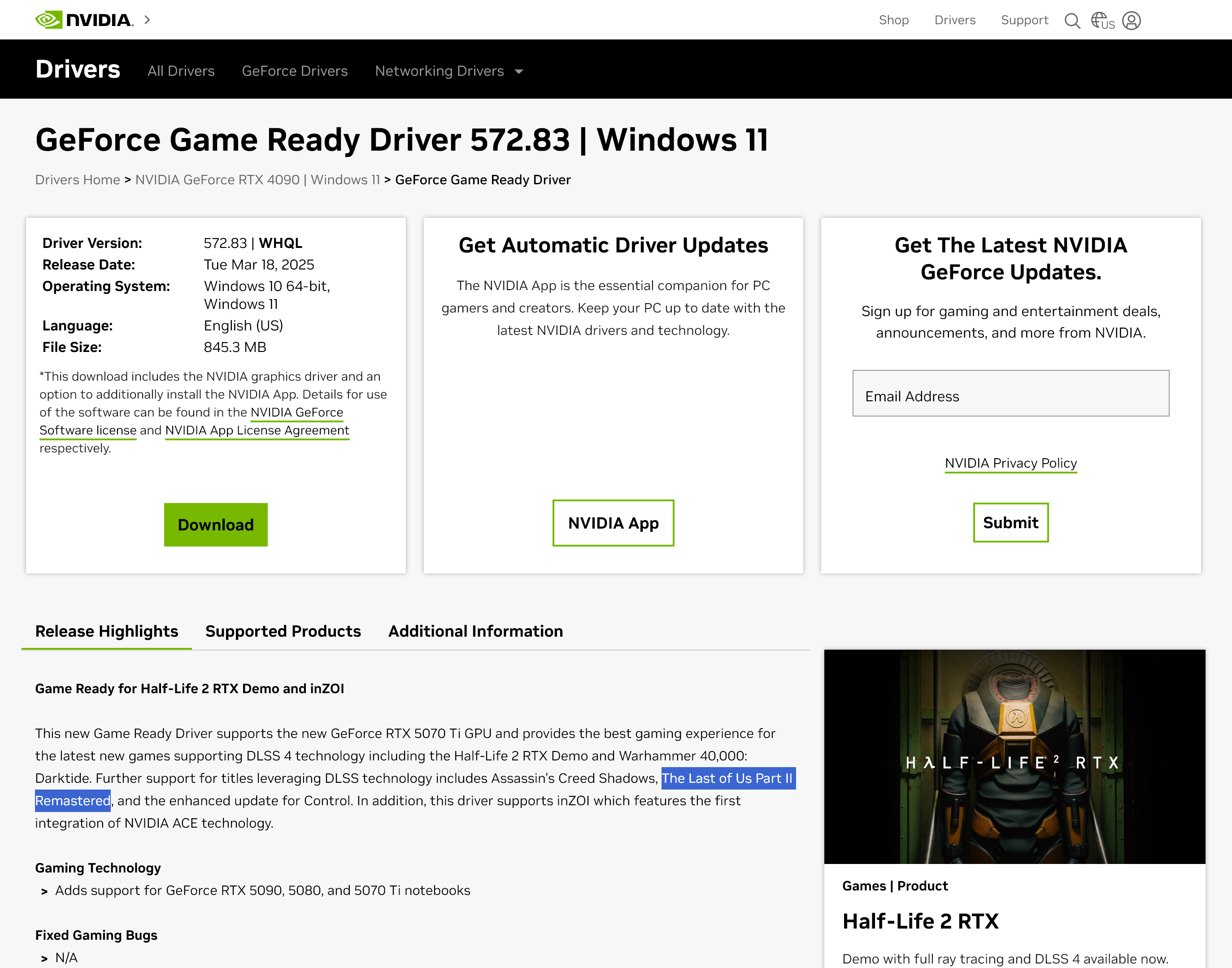1232x968 pixels.
Task: Open NVIDIA App License Agreement link
Action: click(x=257, y=430)
